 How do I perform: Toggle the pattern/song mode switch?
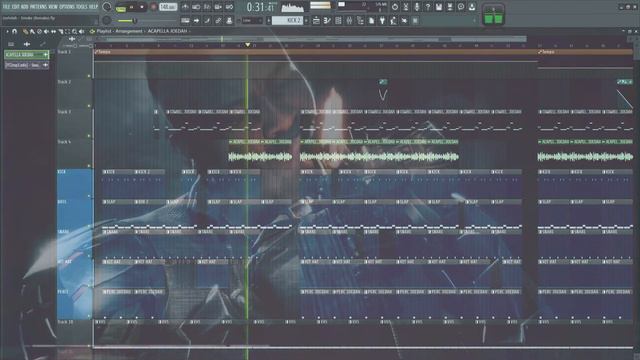121,9
